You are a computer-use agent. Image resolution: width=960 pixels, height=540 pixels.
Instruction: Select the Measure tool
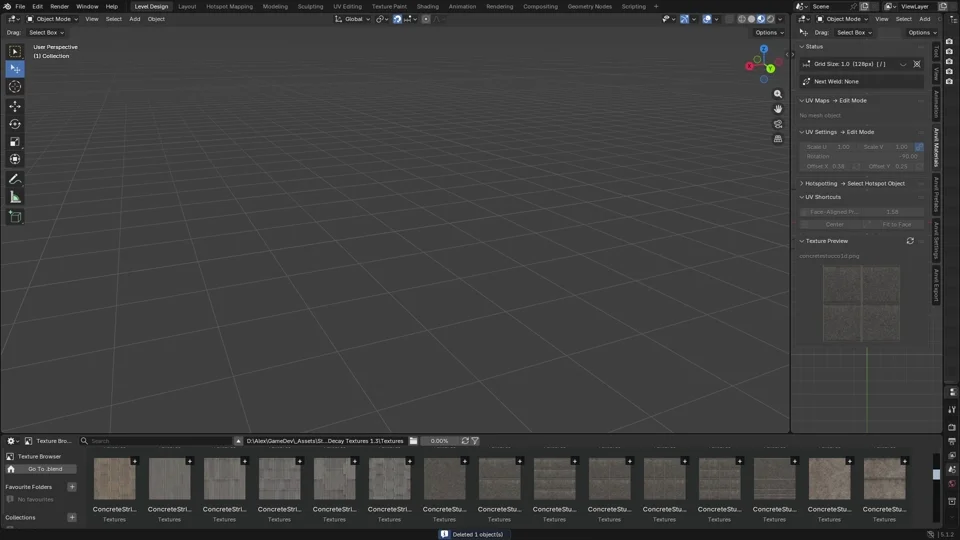(x=15, y=197)
